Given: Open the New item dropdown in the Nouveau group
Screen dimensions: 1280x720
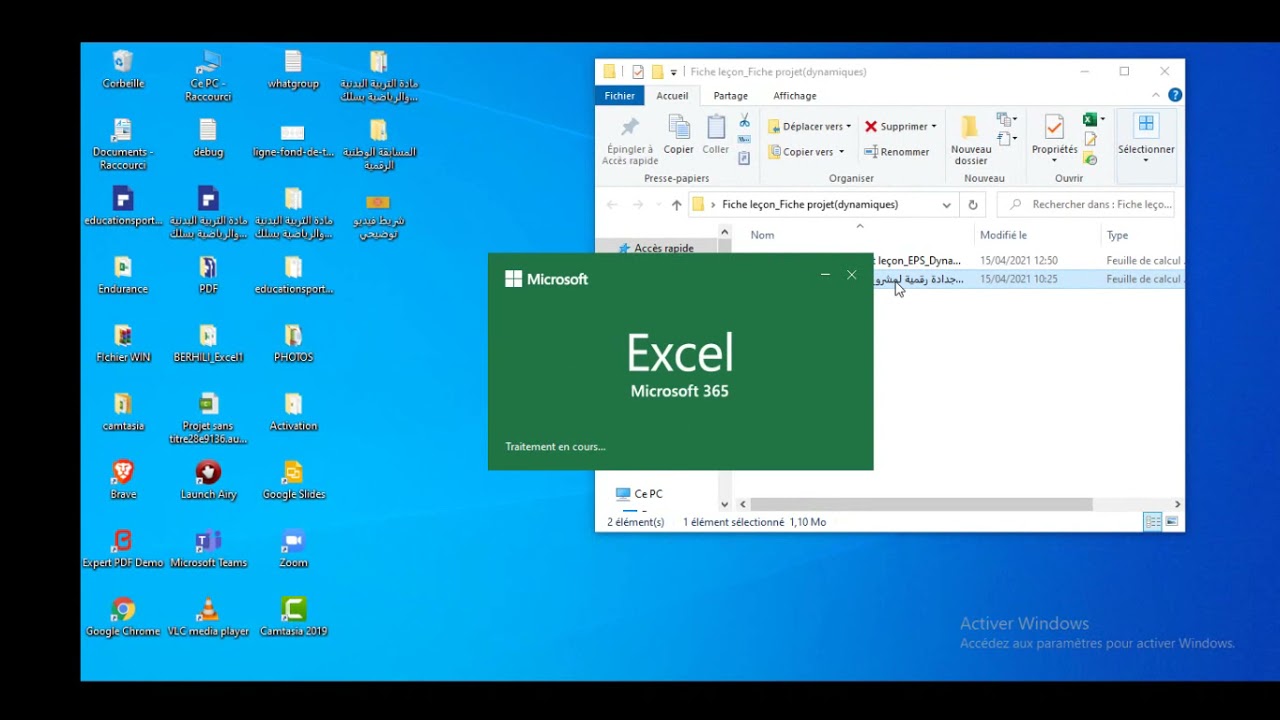Looking at the screenshot, I should pyautogui.click(x=1007, y=121).
